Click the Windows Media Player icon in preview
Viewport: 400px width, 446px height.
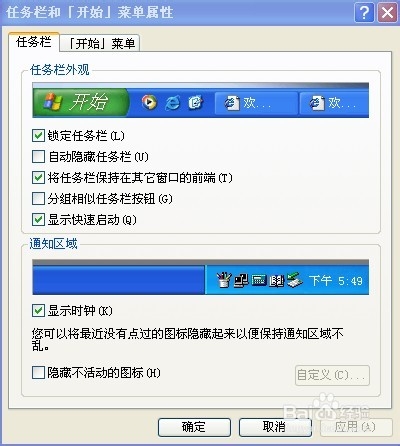149,102
